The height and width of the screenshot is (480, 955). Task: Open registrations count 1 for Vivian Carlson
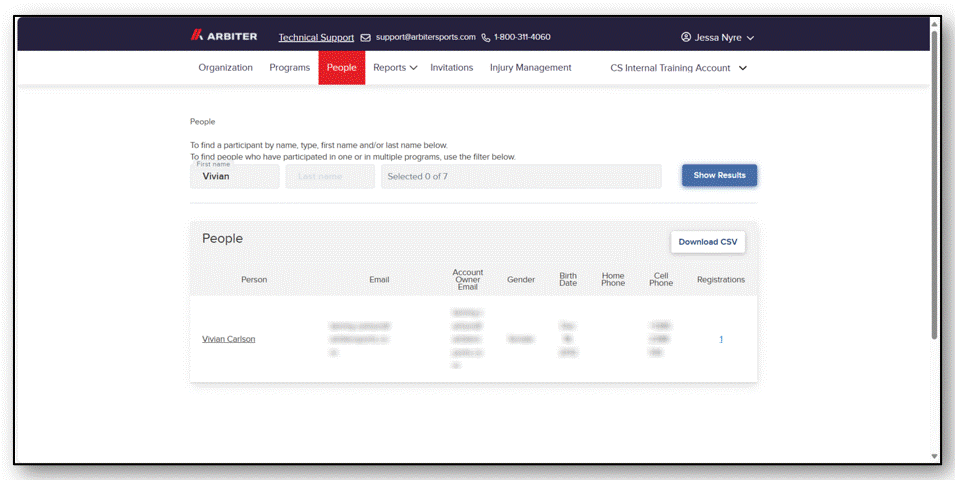(721, 339)
